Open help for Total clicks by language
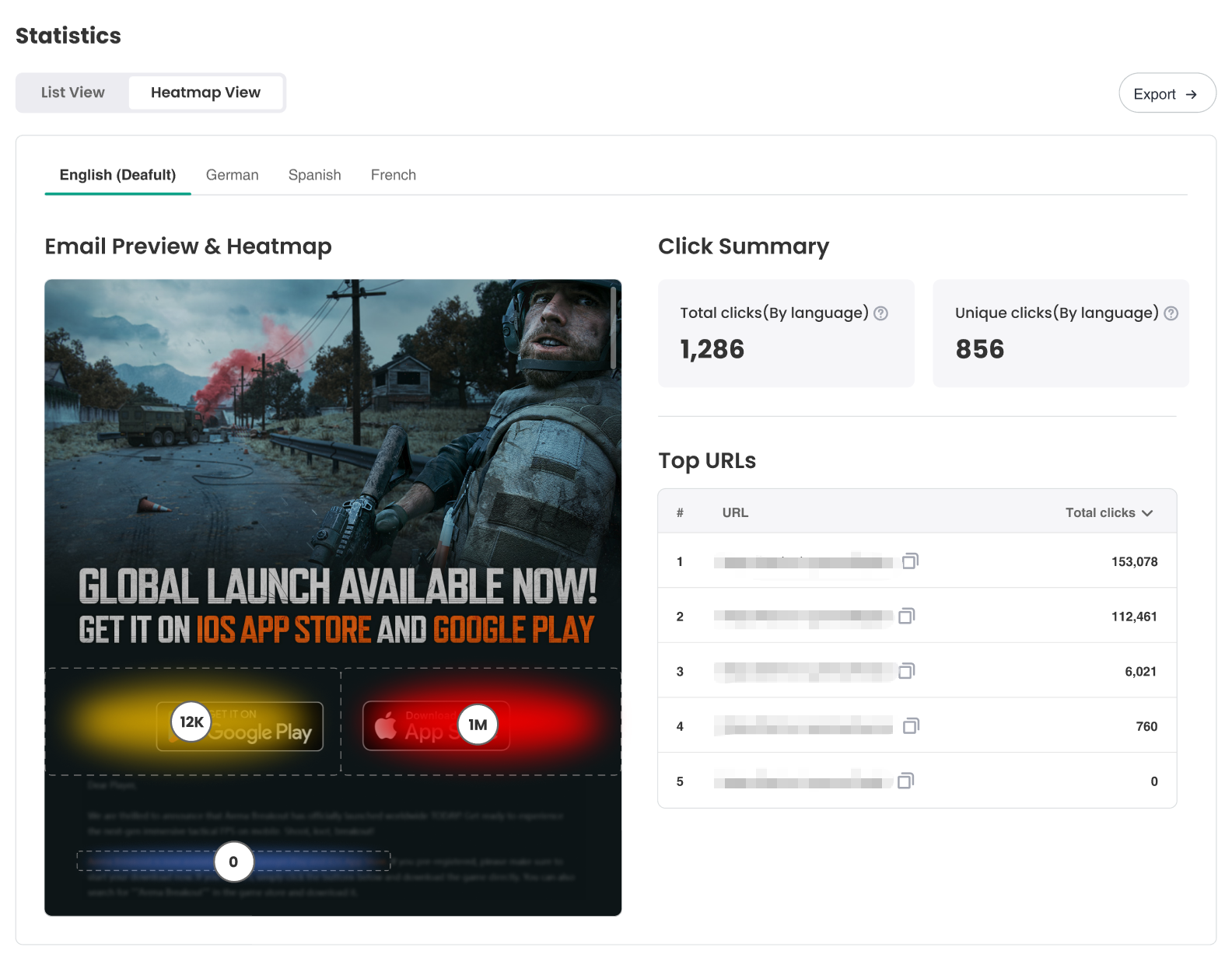 click(880, 313)
